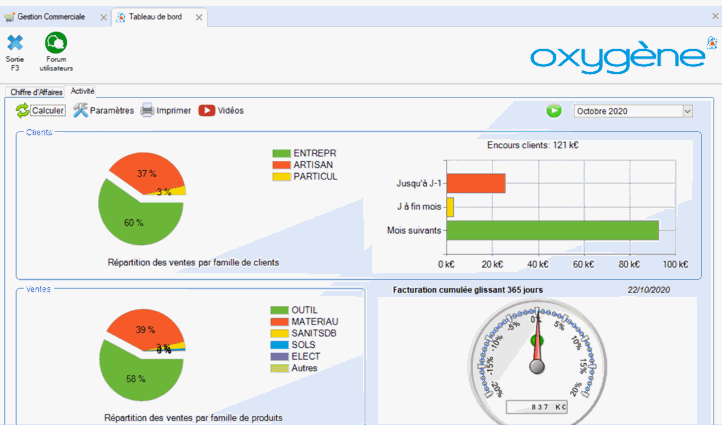Click the Autres legend swatch
722x425 pixels.
click(279, 368)
